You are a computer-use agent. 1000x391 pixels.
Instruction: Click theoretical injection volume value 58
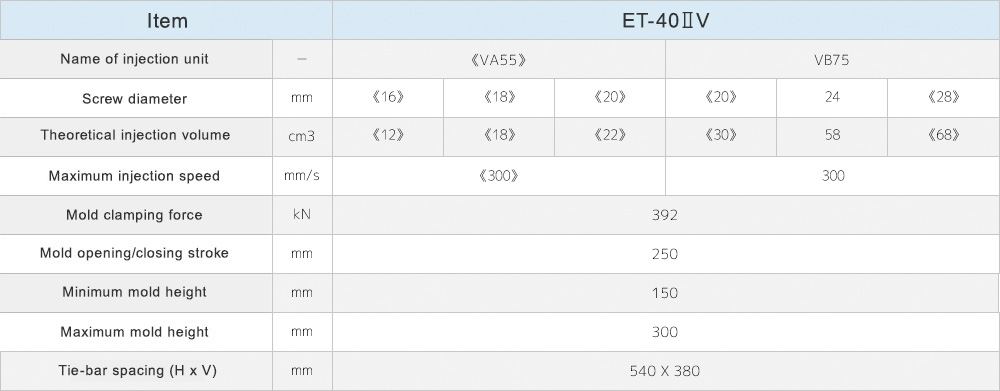(832, 136)
